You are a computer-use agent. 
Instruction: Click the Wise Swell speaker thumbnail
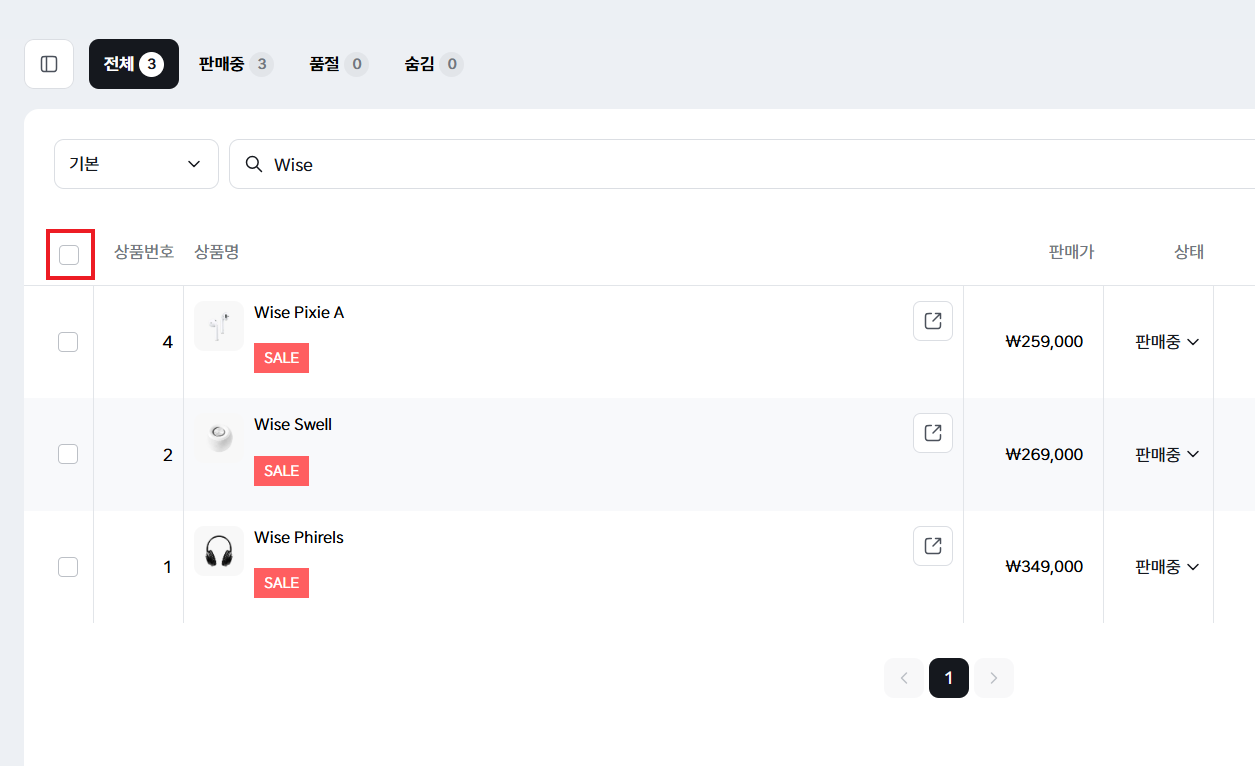coord(219,438)
